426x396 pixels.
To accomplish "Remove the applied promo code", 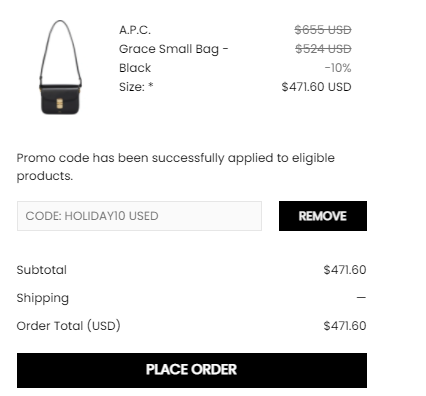I will [x=323, y=216].
